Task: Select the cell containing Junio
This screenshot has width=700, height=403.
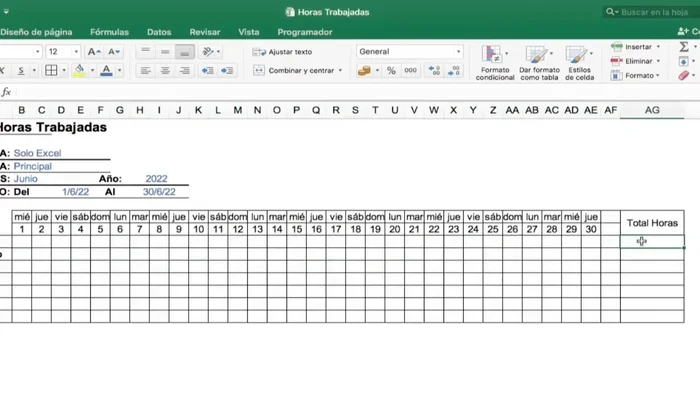Action: (25, 179)
